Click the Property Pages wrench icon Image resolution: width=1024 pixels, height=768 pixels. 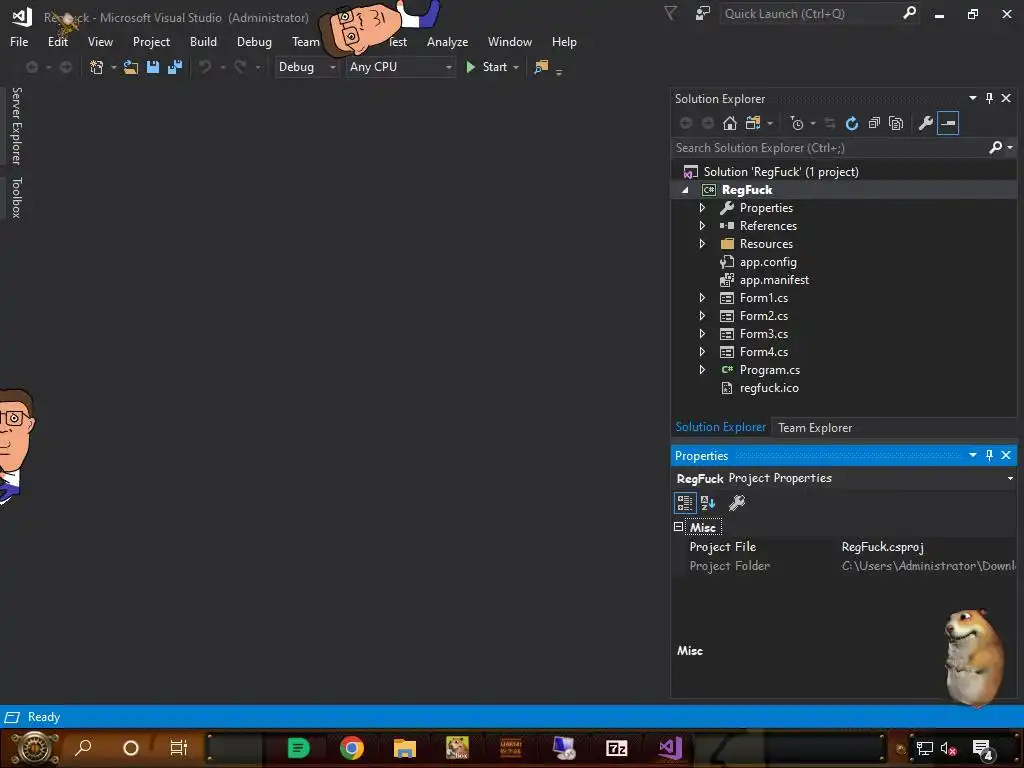(x=737, y=503)
